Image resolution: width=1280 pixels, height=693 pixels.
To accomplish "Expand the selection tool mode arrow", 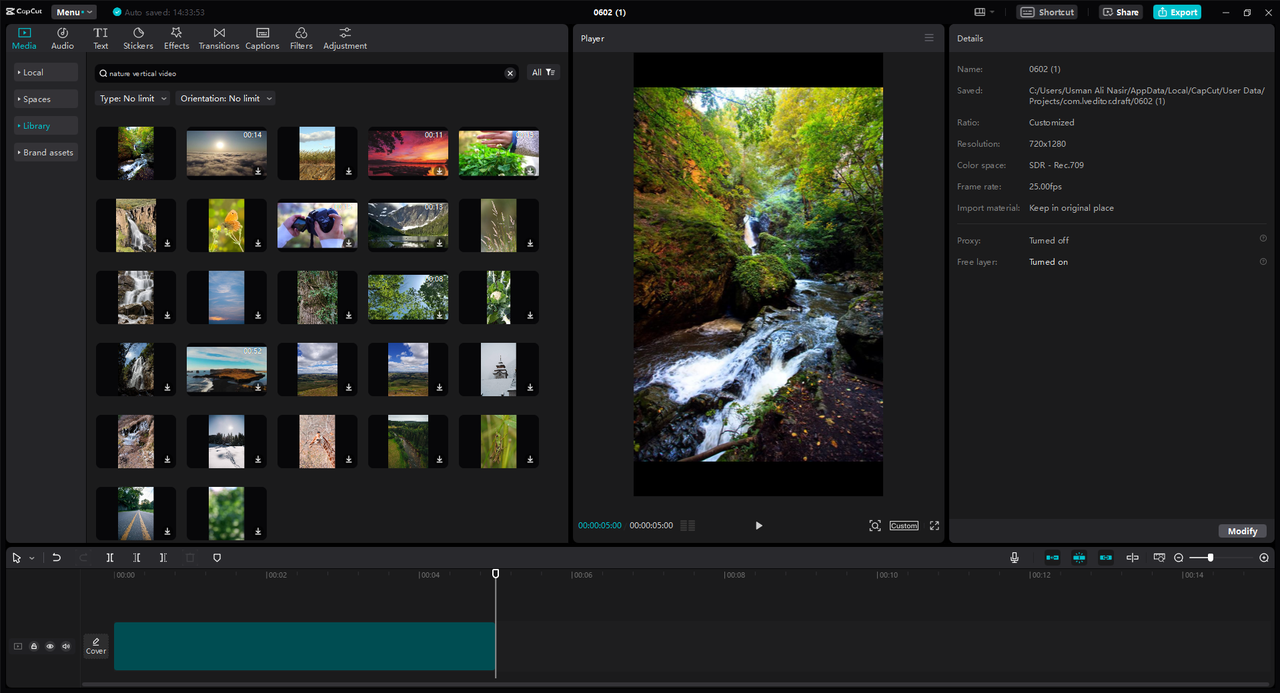I will [32, 558].
